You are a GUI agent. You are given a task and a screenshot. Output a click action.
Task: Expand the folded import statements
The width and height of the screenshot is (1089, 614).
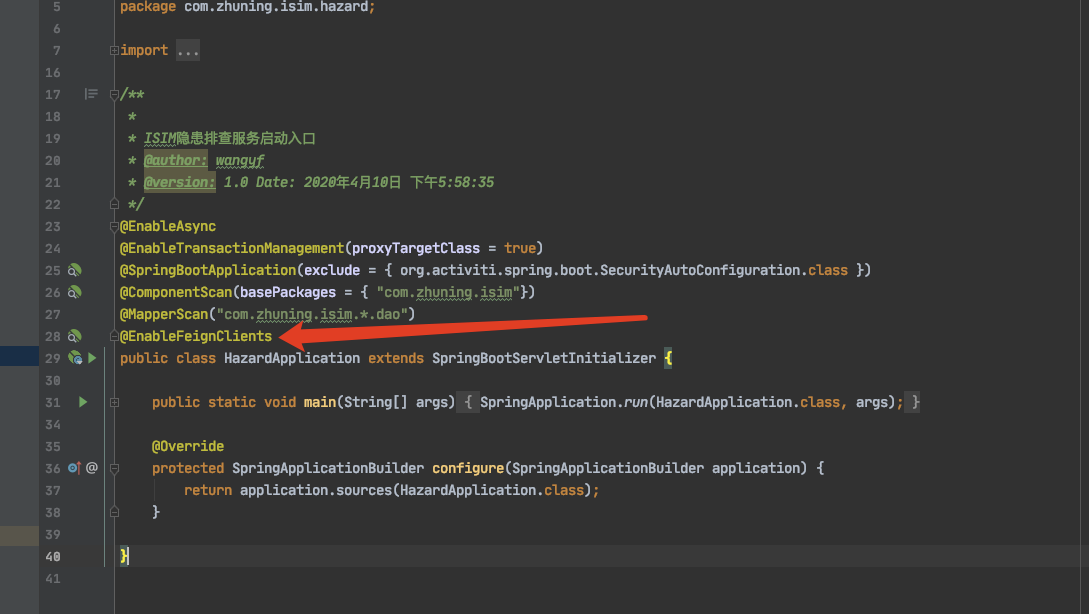coord(113,50)
